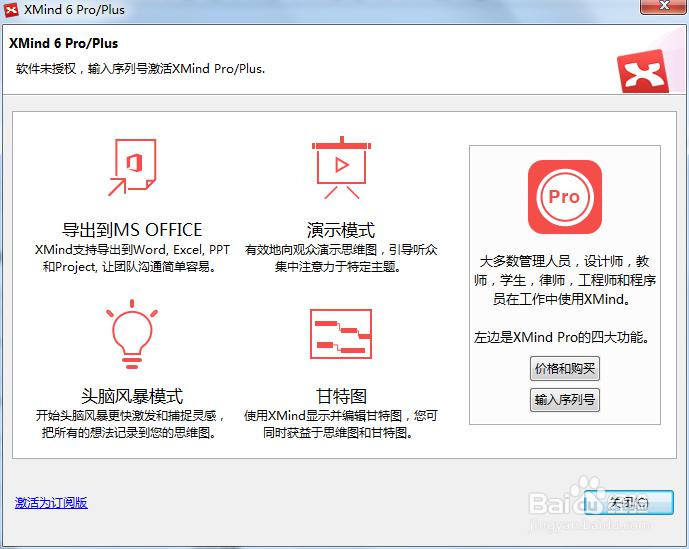Close the dialog via title bar X

pyautogui.click(x=664, y=7)
